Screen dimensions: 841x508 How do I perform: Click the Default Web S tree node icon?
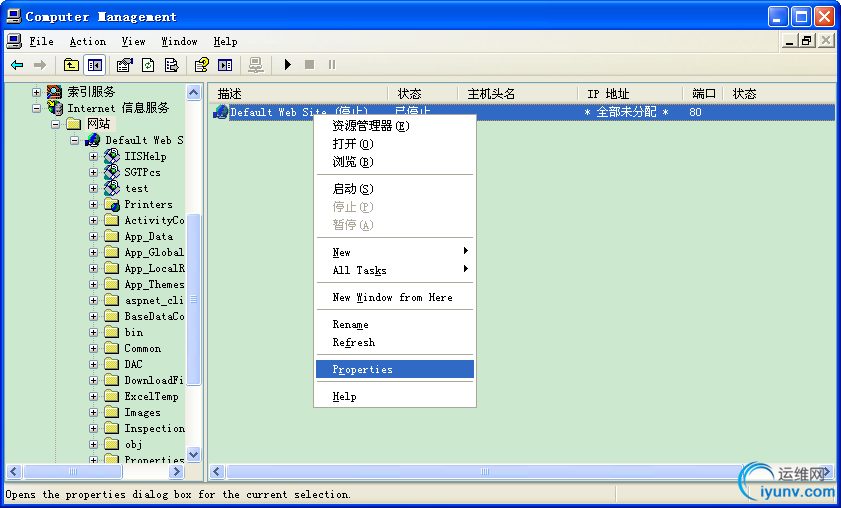pos(93,140)
